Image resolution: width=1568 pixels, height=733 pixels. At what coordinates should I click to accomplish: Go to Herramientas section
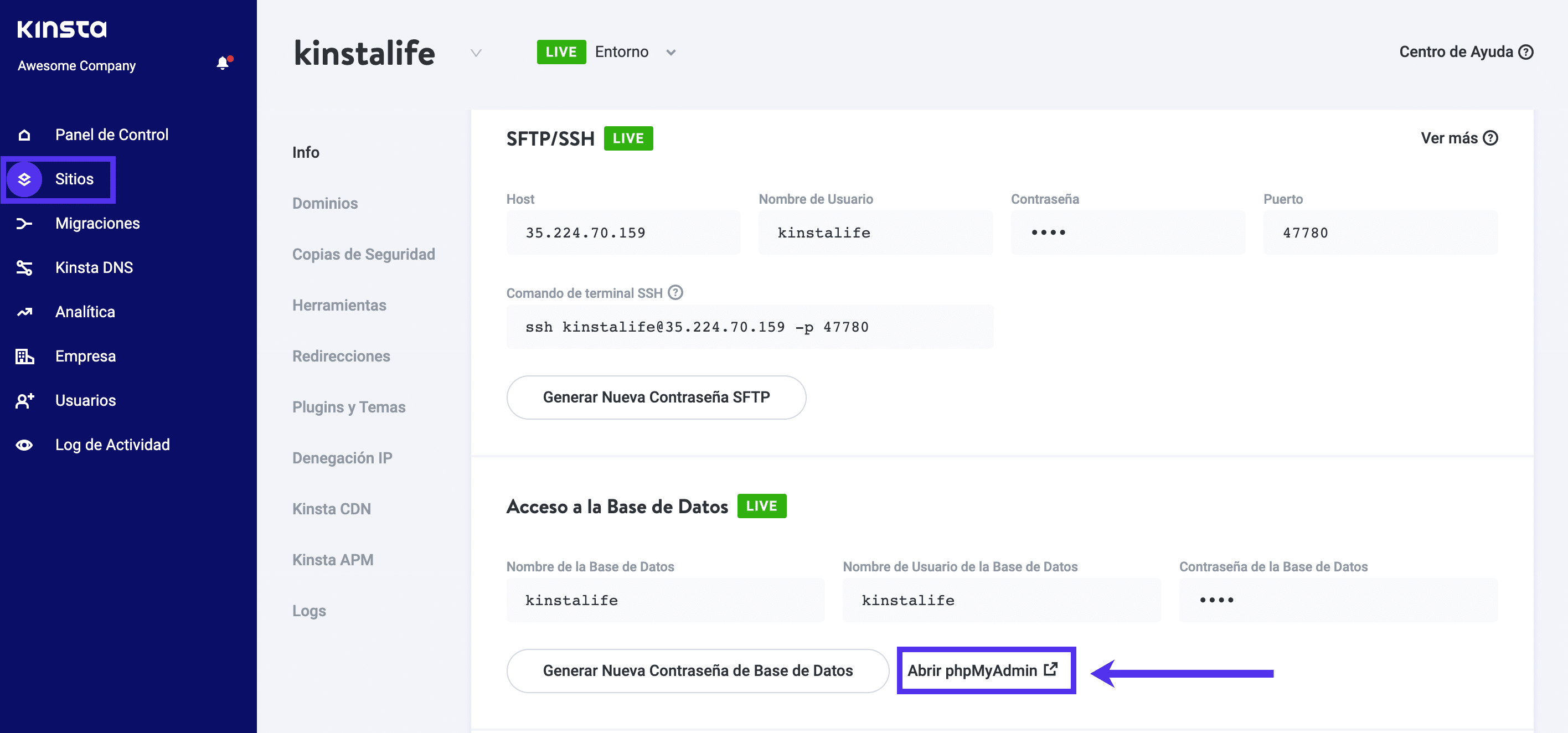click(339, 305)
